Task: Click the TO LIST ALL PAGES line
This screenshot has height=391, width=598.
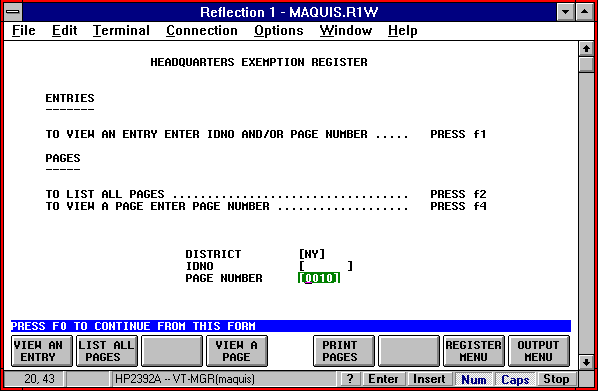Action: (x=266, y=194)
